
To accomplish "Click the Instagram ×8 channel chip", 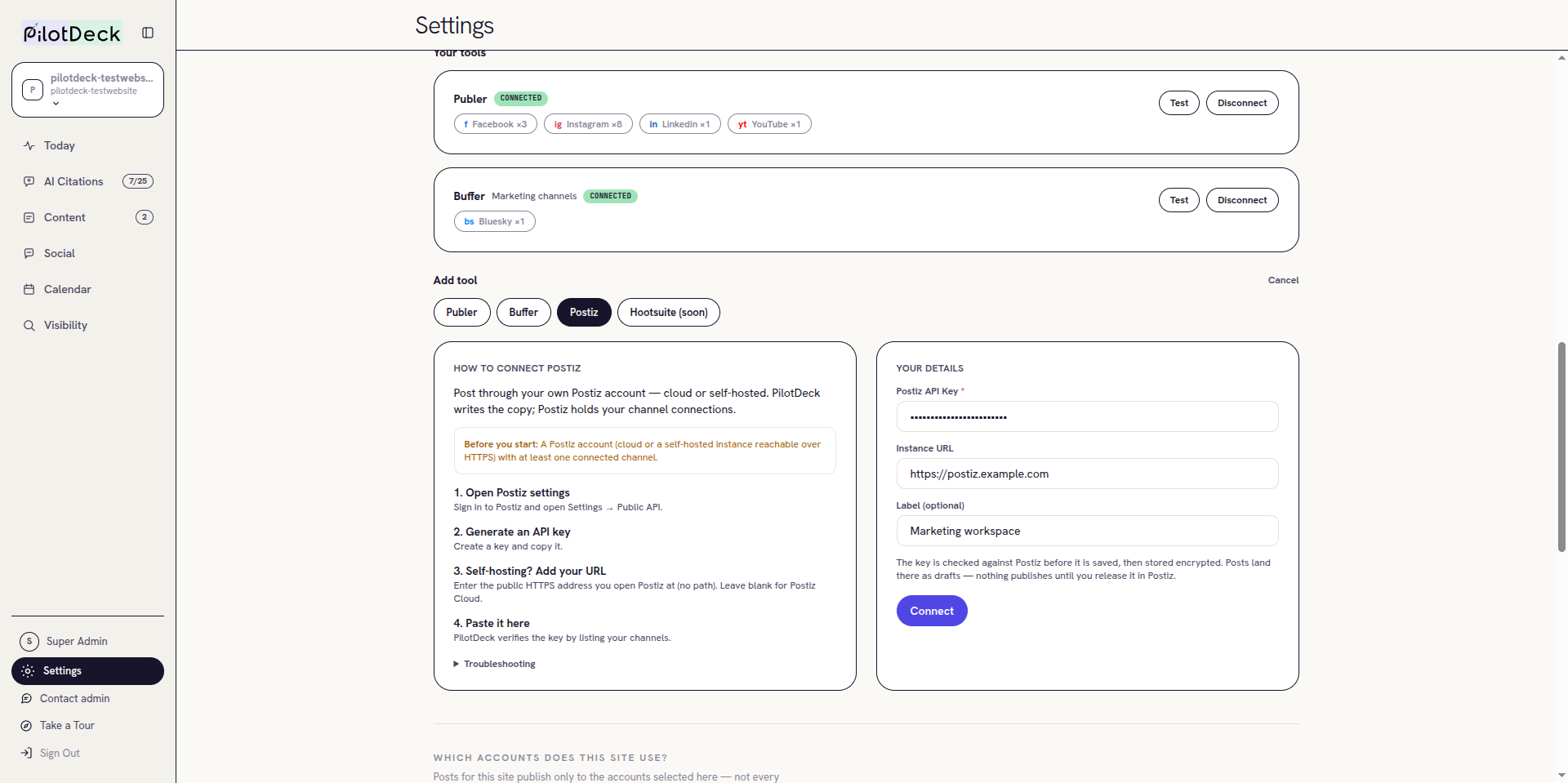I will click(588, 124).
